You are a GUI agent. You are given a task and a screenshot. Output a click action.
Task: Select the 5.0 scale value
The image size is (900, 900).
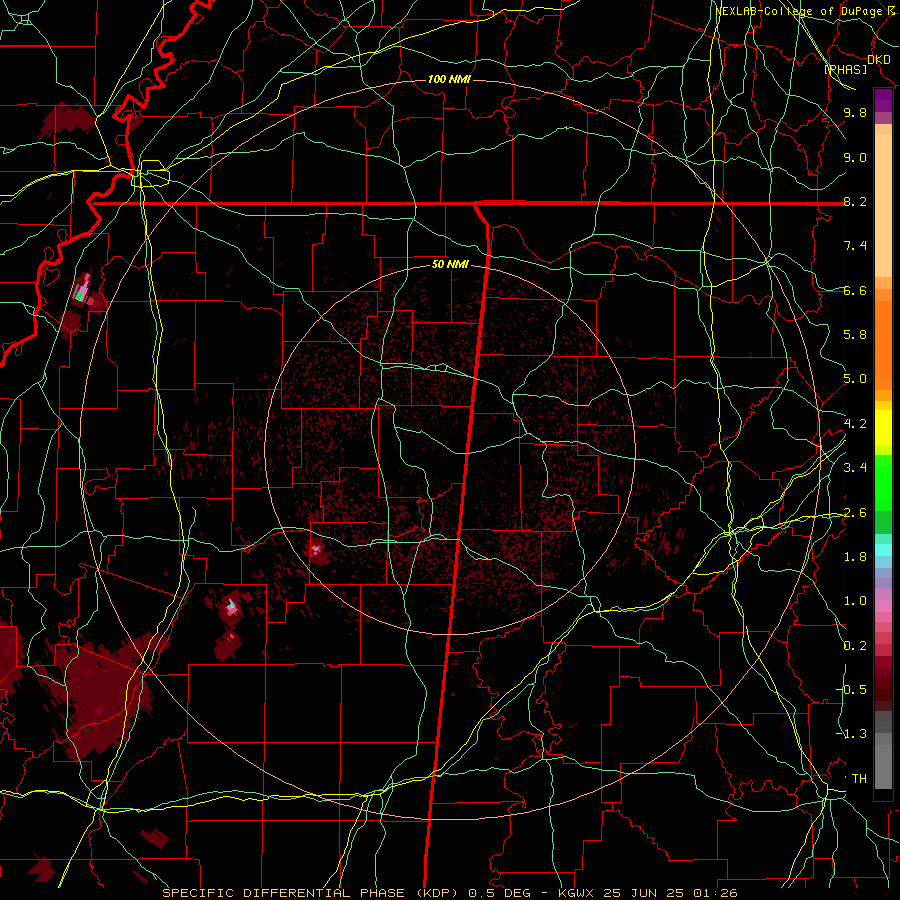[x=855, y=379]
